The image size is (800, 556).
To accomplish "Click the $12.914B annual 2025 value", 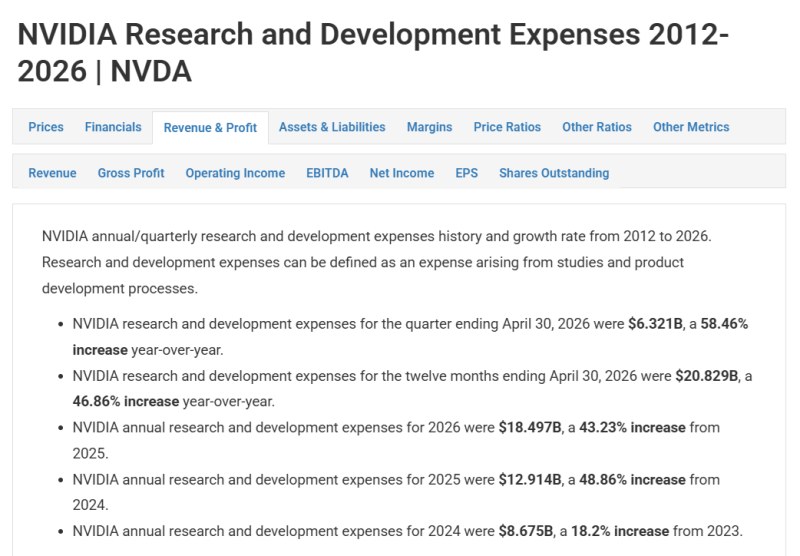I will [530, 479].
